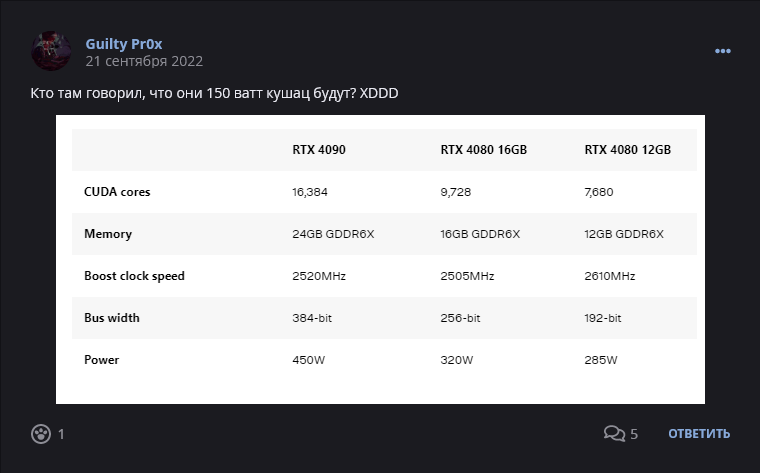Screen dimensions: 760x473
Task: Click the 16,384 CUDA cores value
Action: click(310, 192)
